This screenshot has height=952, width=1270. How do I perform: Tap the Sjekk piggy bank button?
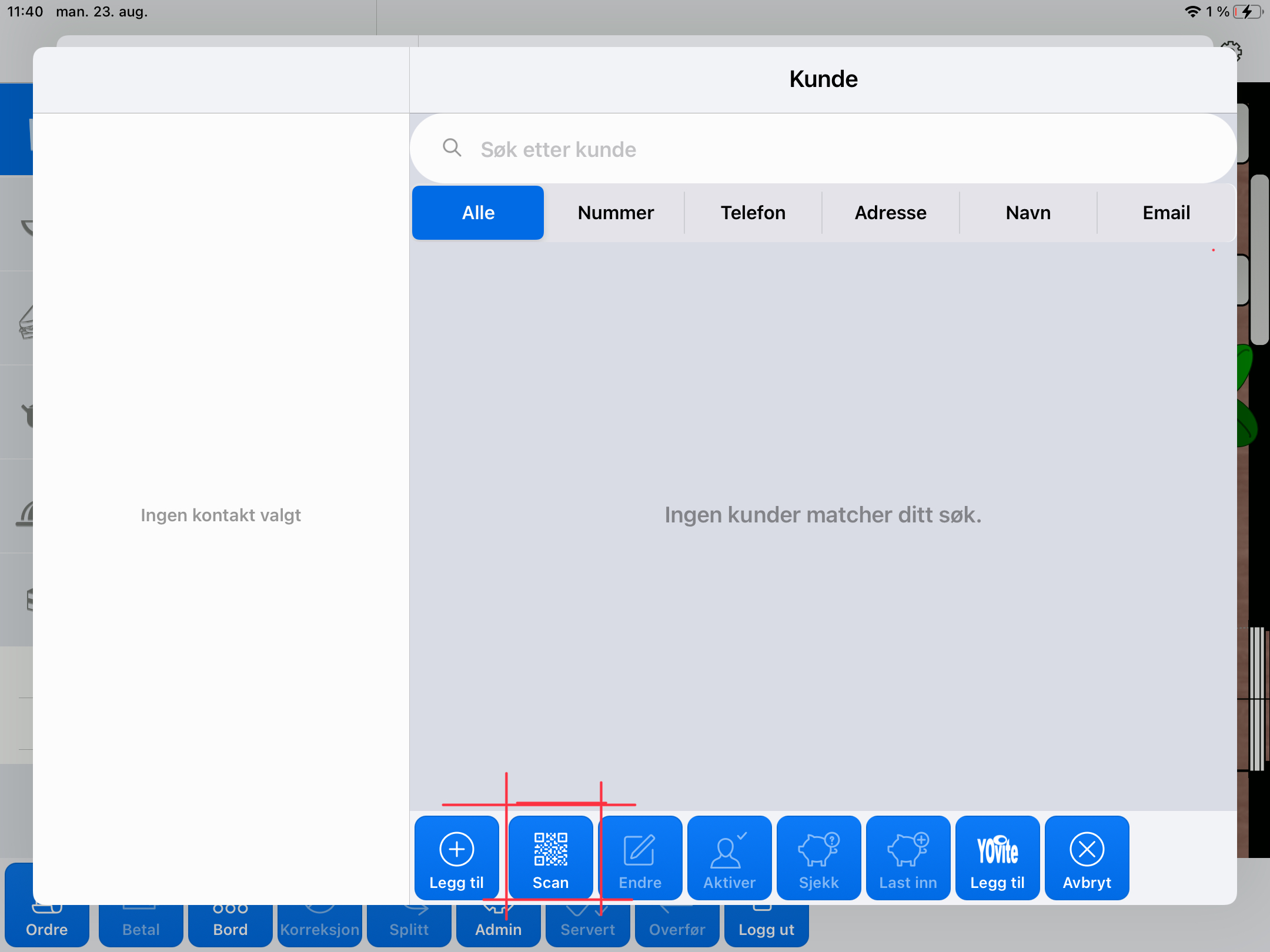tap(819, 857)
